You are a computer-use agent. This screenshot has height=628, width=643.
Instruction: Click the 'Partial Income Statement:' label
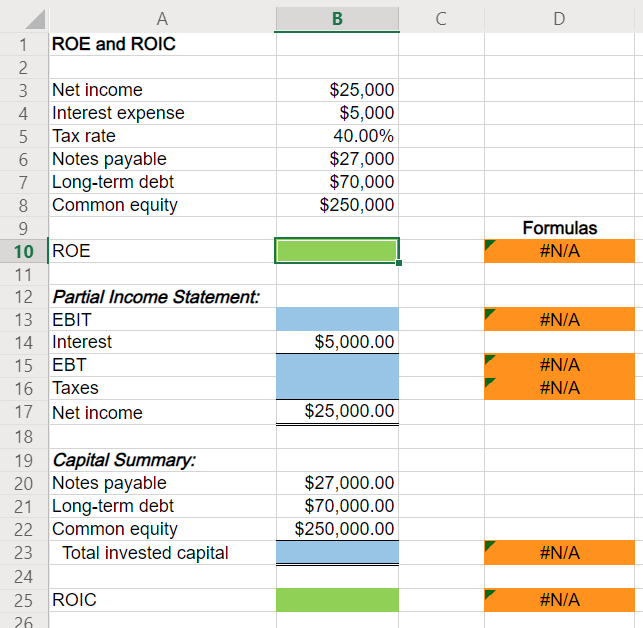coord(156,297)
